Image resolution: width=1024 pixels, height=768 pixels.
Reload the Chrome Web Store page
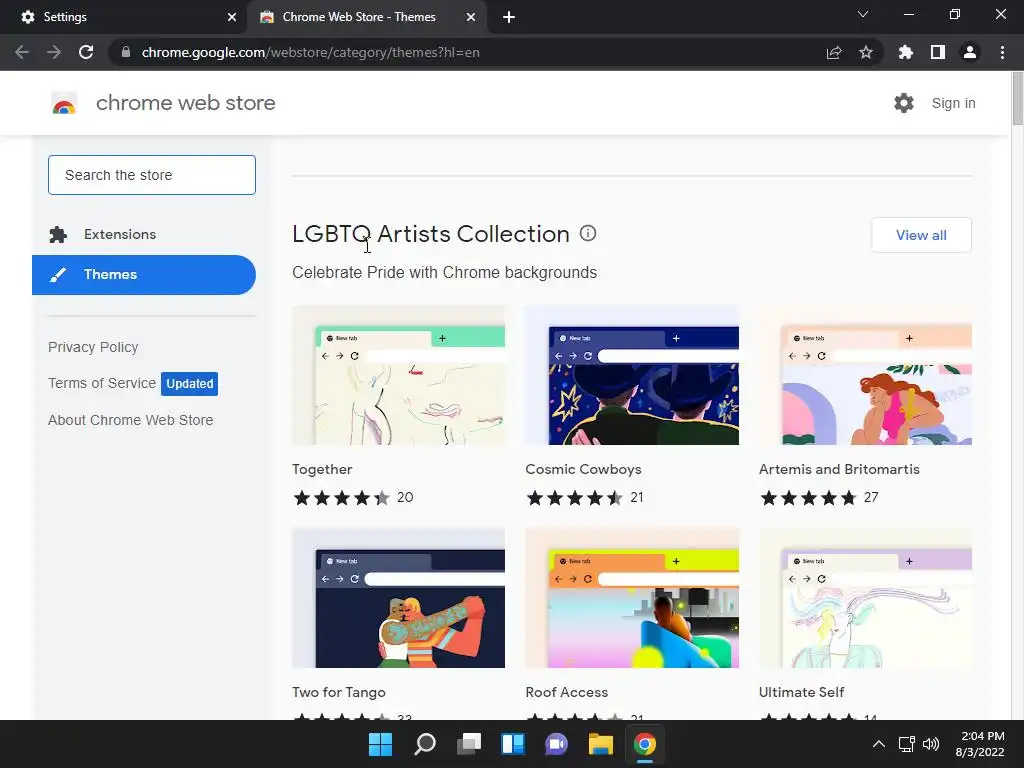(86, 52)
